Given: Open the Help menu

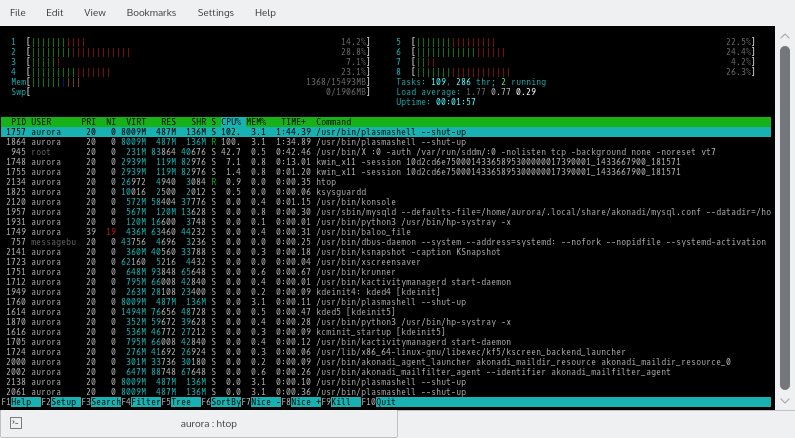Looking at the screenshot, I should coord(265,13).
